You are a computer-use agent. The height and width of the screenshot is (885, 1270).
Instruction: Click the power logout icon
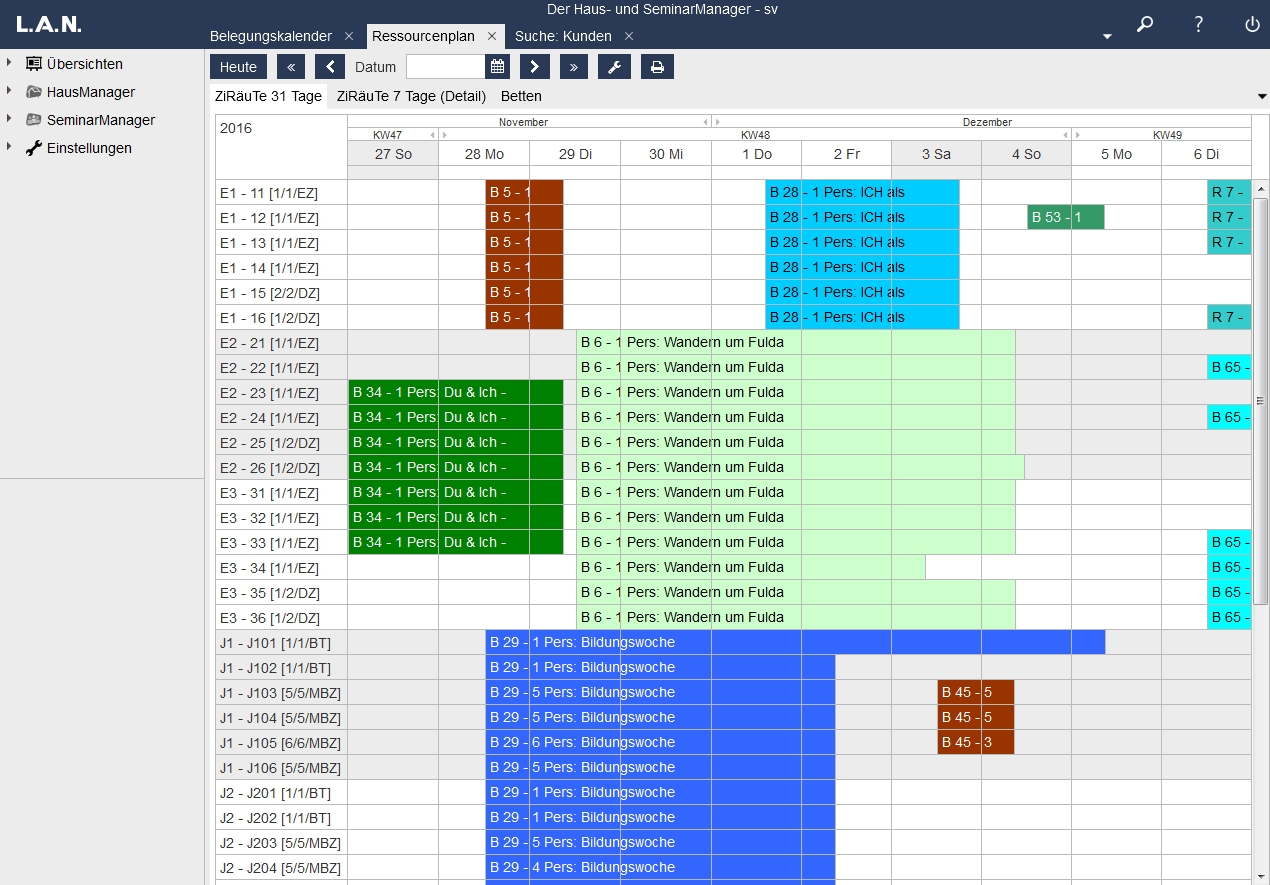(x=1252, y=25)
